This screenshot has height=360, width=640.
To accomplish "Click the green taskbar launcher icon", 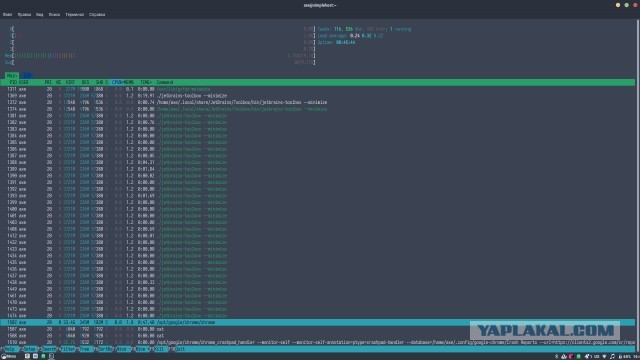I will pos(43,356).
